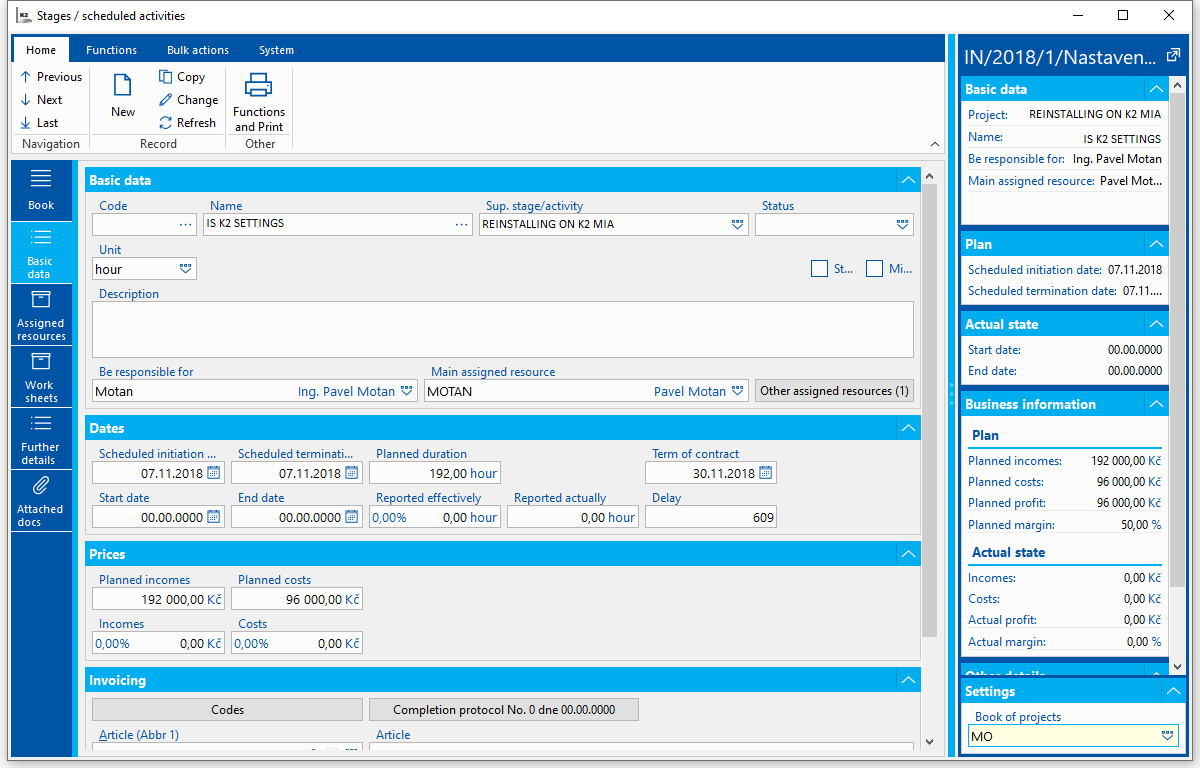
Task: Collapse the Settings panel
Action: tap(1173, 691)
